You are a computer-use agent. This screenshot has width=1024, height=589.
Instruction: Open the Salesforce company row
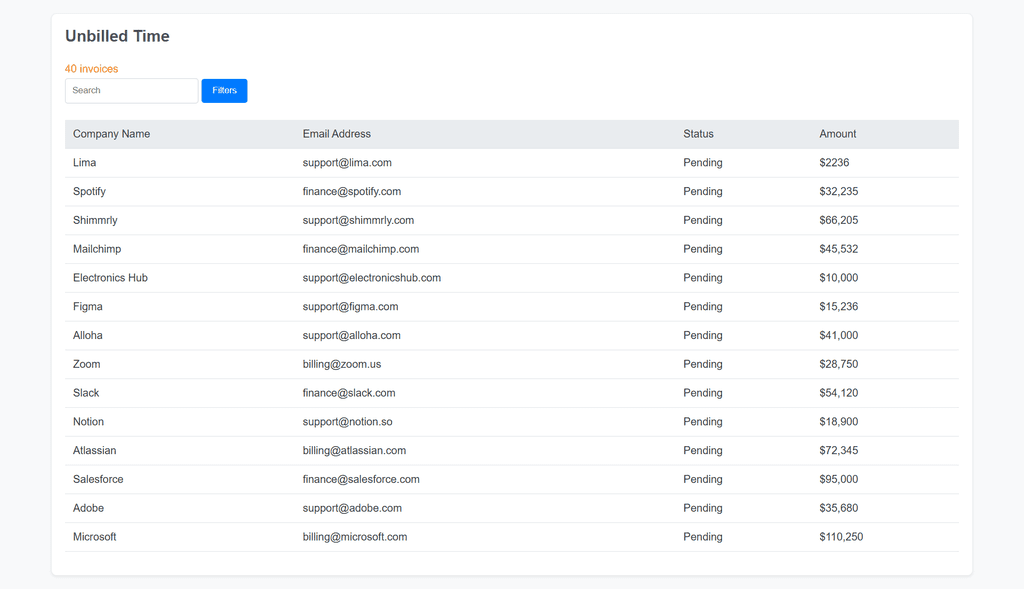(x=512, y=479)
